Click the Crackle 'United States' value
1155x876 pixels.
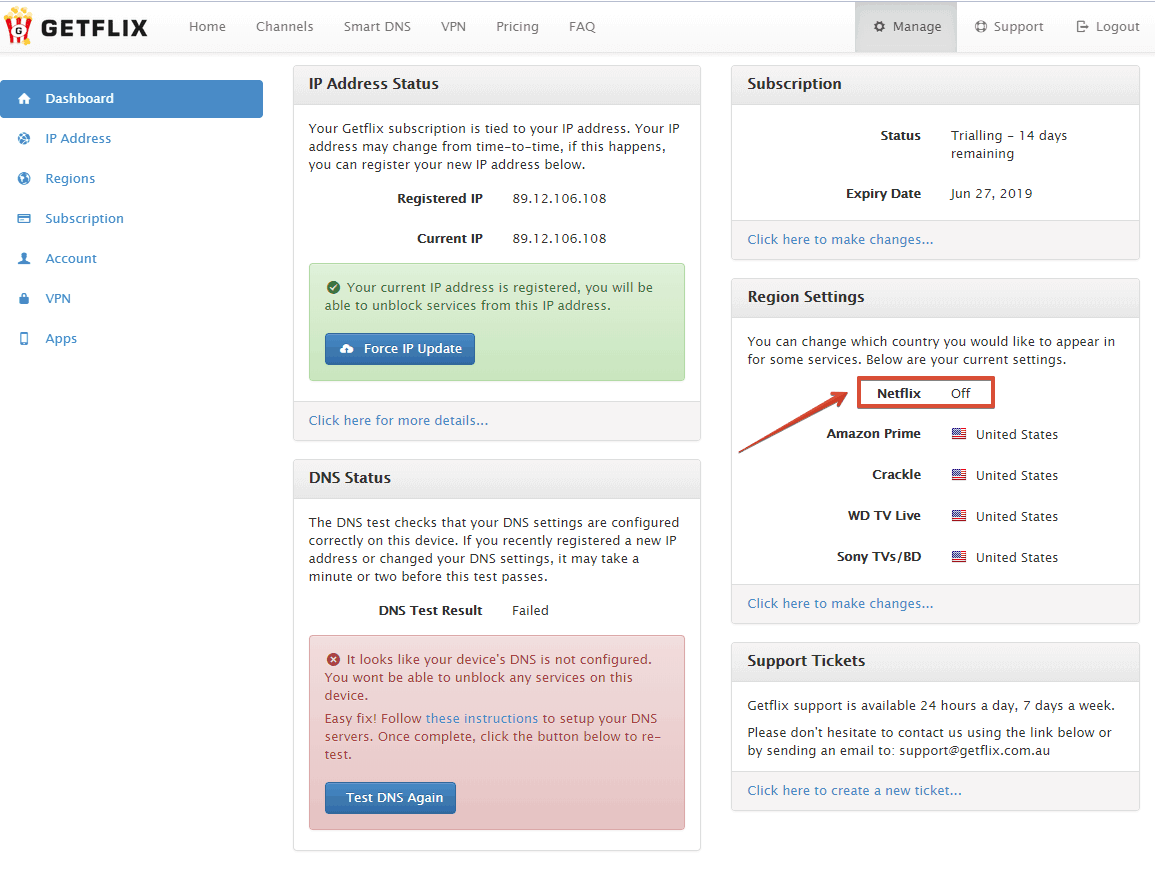tap(1017, 476)
